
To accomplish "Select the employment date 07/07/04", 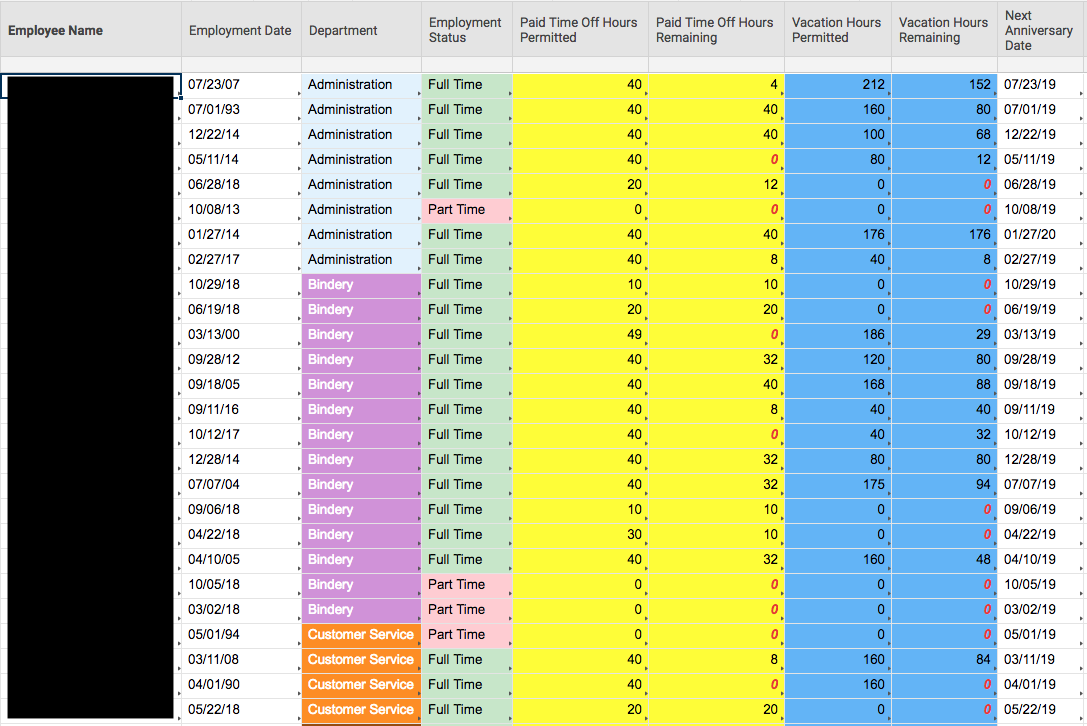I will pos(241,484).
